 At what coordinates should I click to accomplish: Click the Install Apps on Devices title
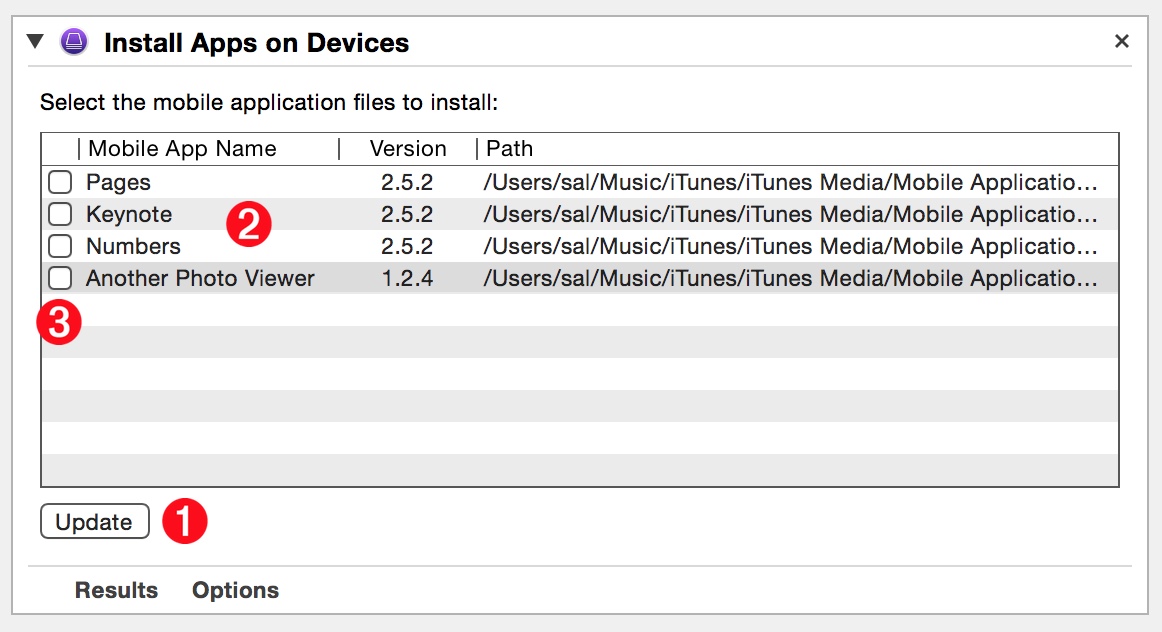256,42
